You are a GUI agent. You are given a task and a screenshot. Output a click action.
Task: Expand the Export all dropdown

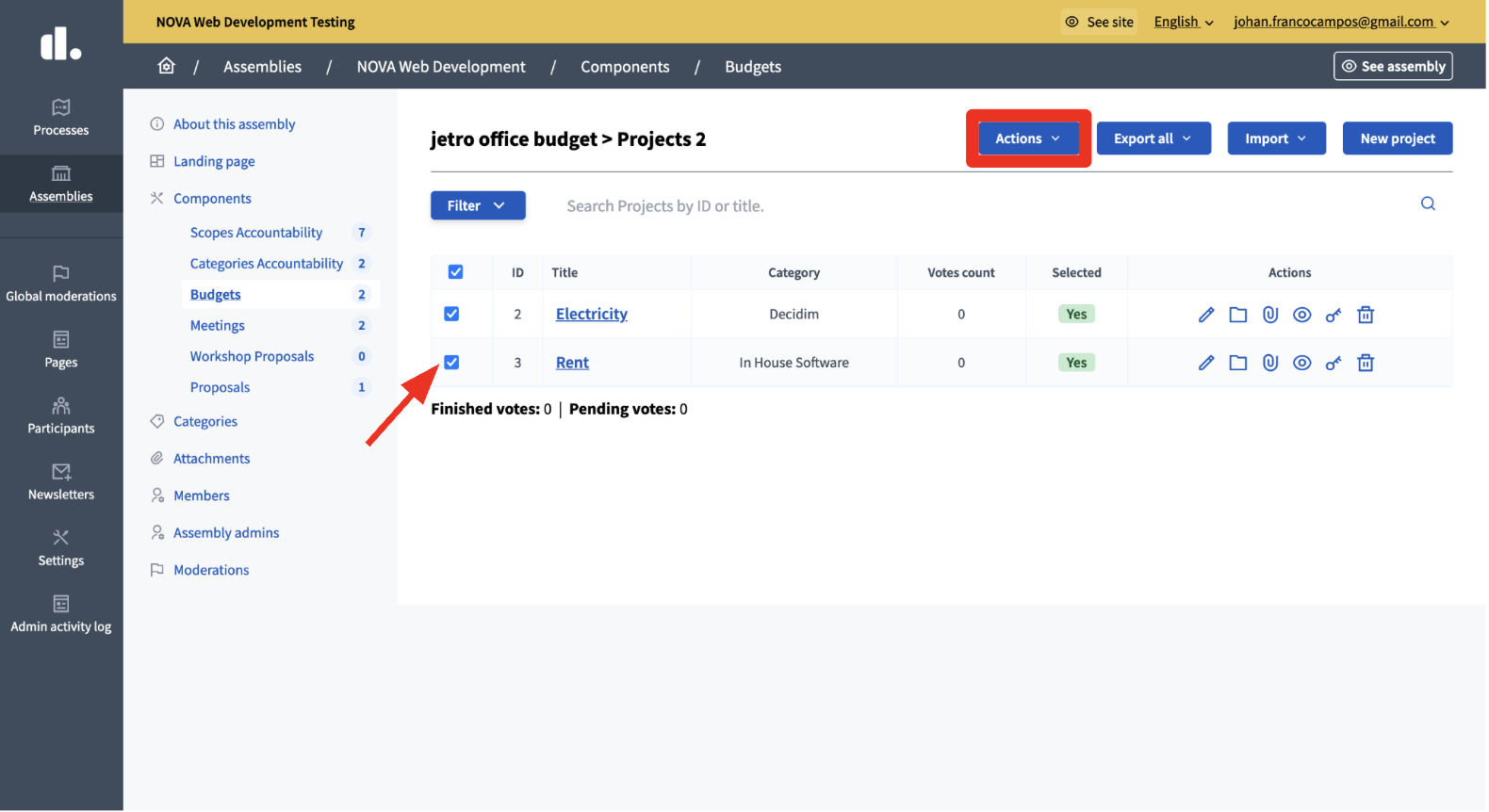tap(1153, 138)
